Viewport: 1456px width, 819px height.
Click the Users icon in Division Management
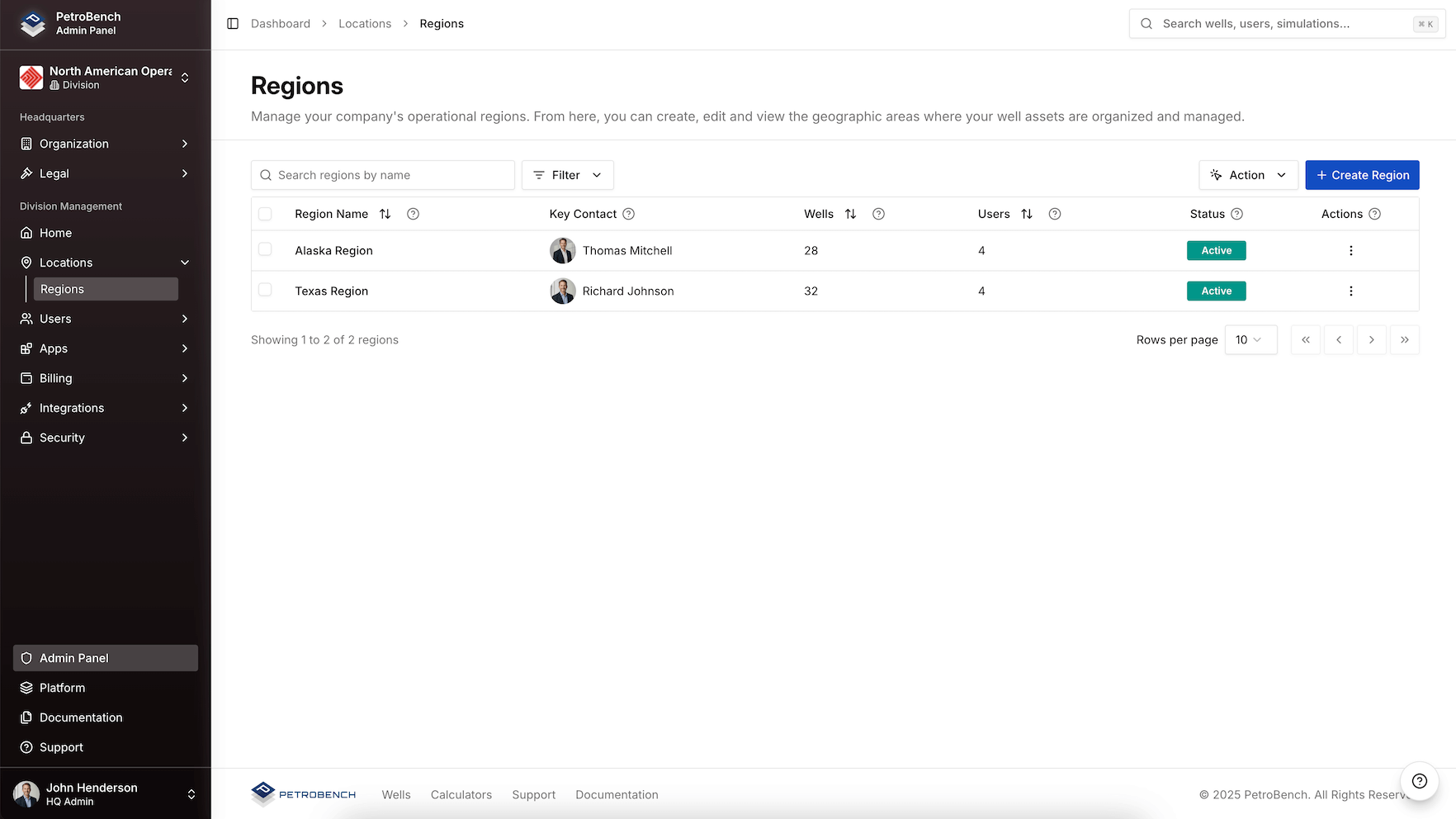(x=27, y=319)
